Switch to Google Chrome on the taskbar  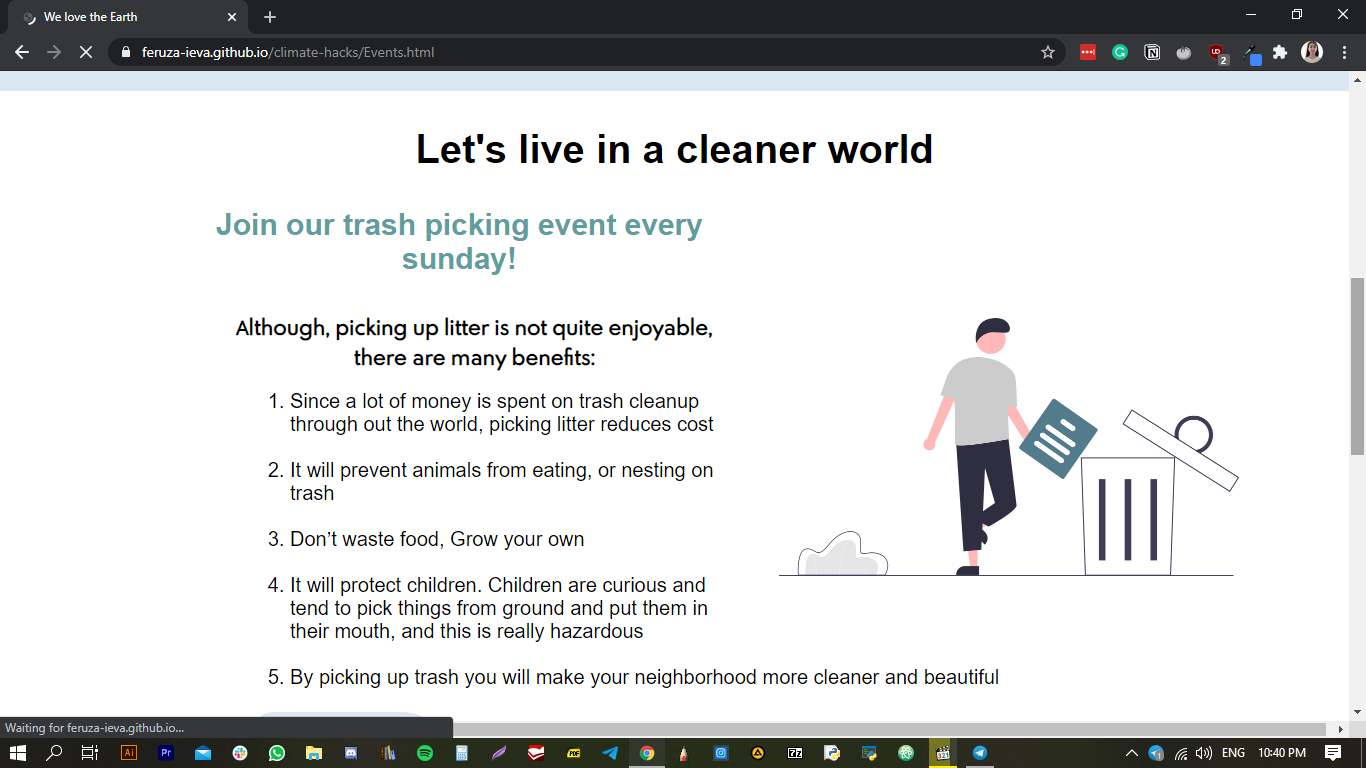(x=647, y=753)
